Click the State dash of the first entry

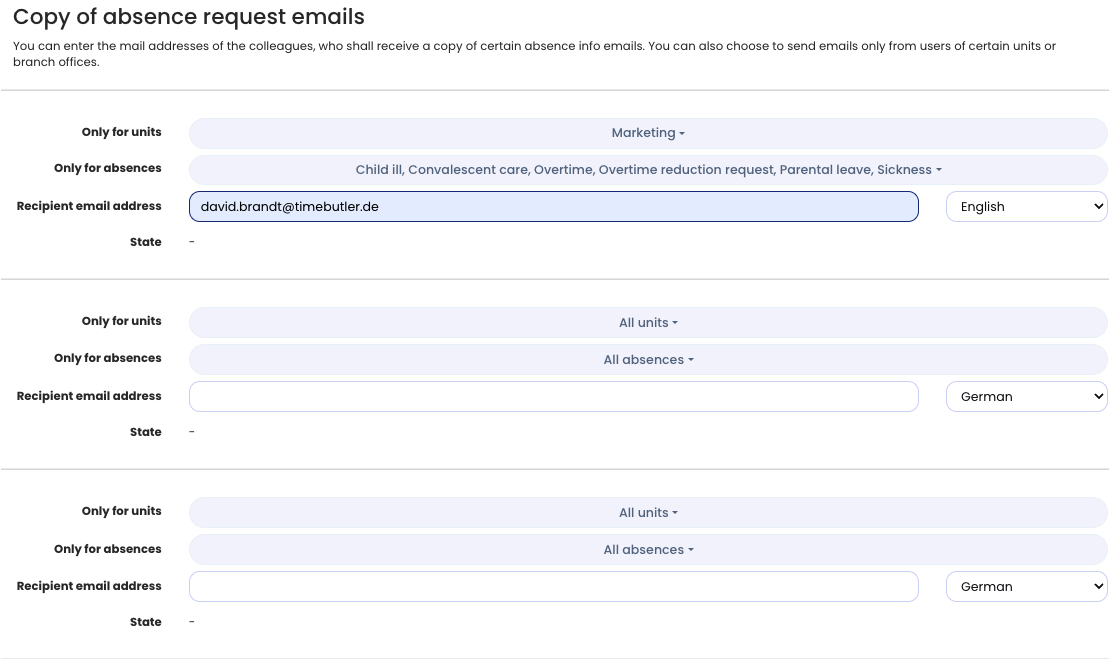(191, 241)
